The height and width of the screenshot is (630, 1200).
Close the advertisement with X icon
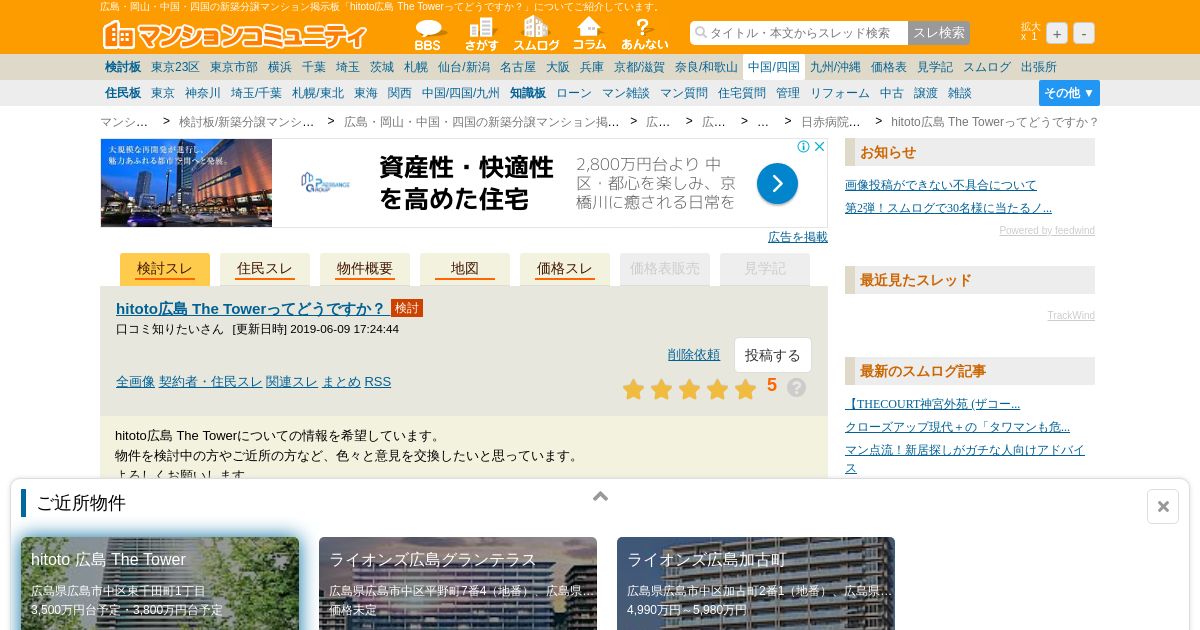(x=819, y=147)
